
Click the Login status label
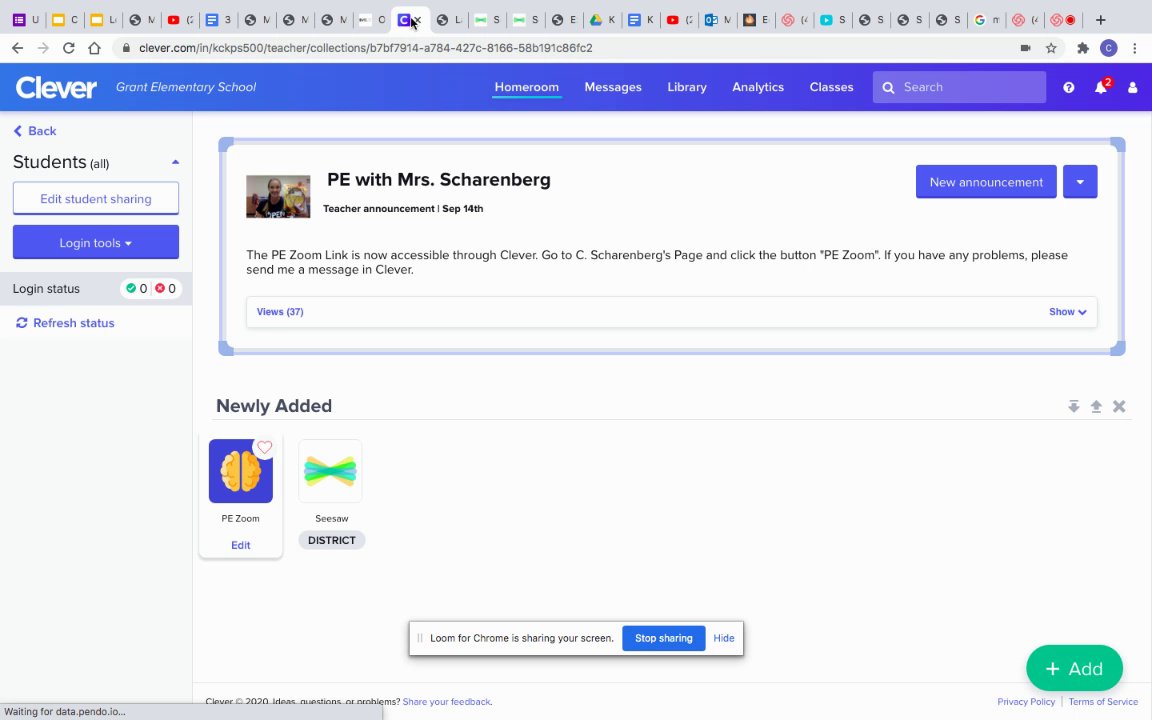point(46,289)
